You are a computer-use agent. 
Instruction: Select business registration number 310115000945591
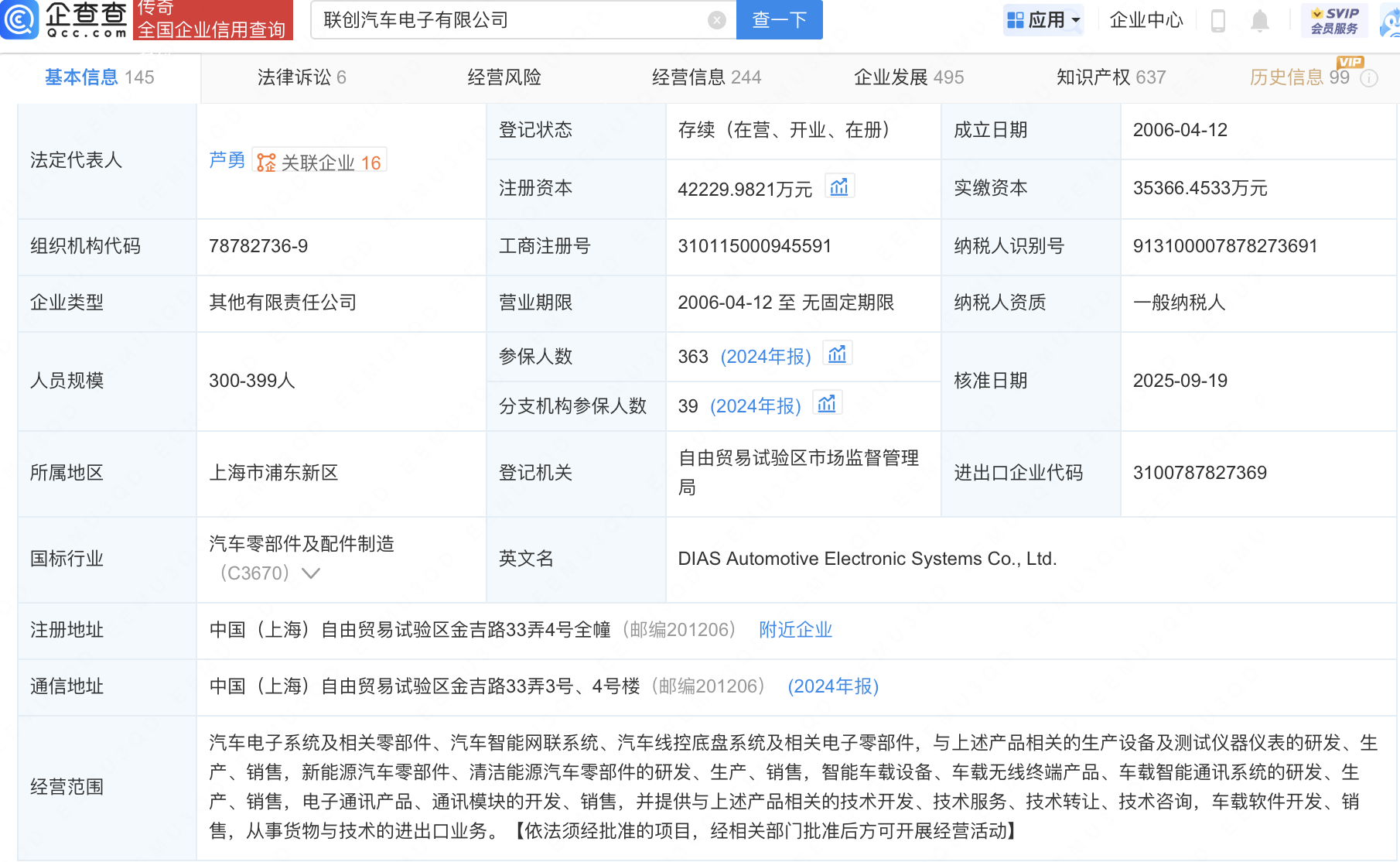tap(754, 246)
